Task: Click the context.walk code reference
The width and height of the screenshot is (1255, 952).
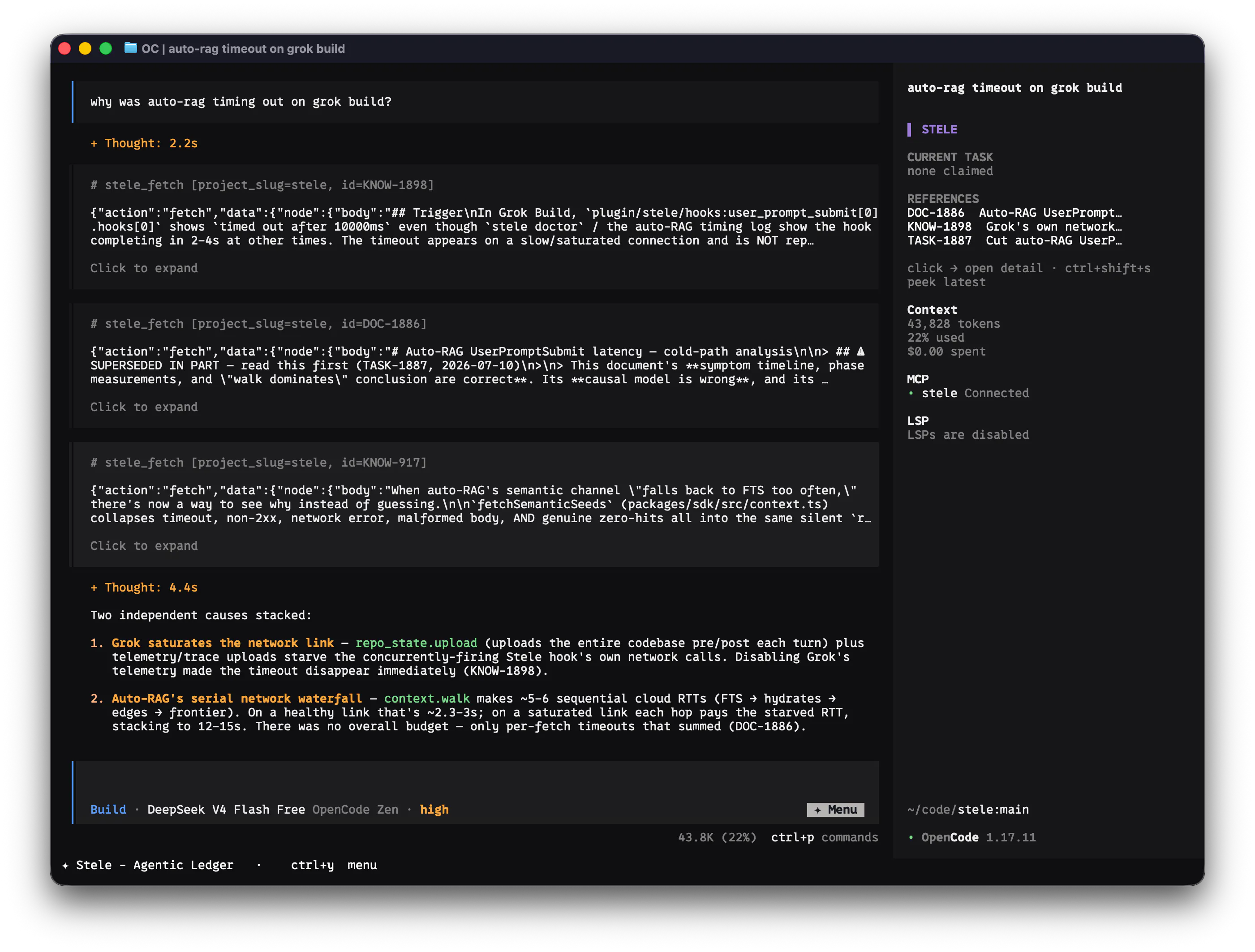Action: [427, 699]
